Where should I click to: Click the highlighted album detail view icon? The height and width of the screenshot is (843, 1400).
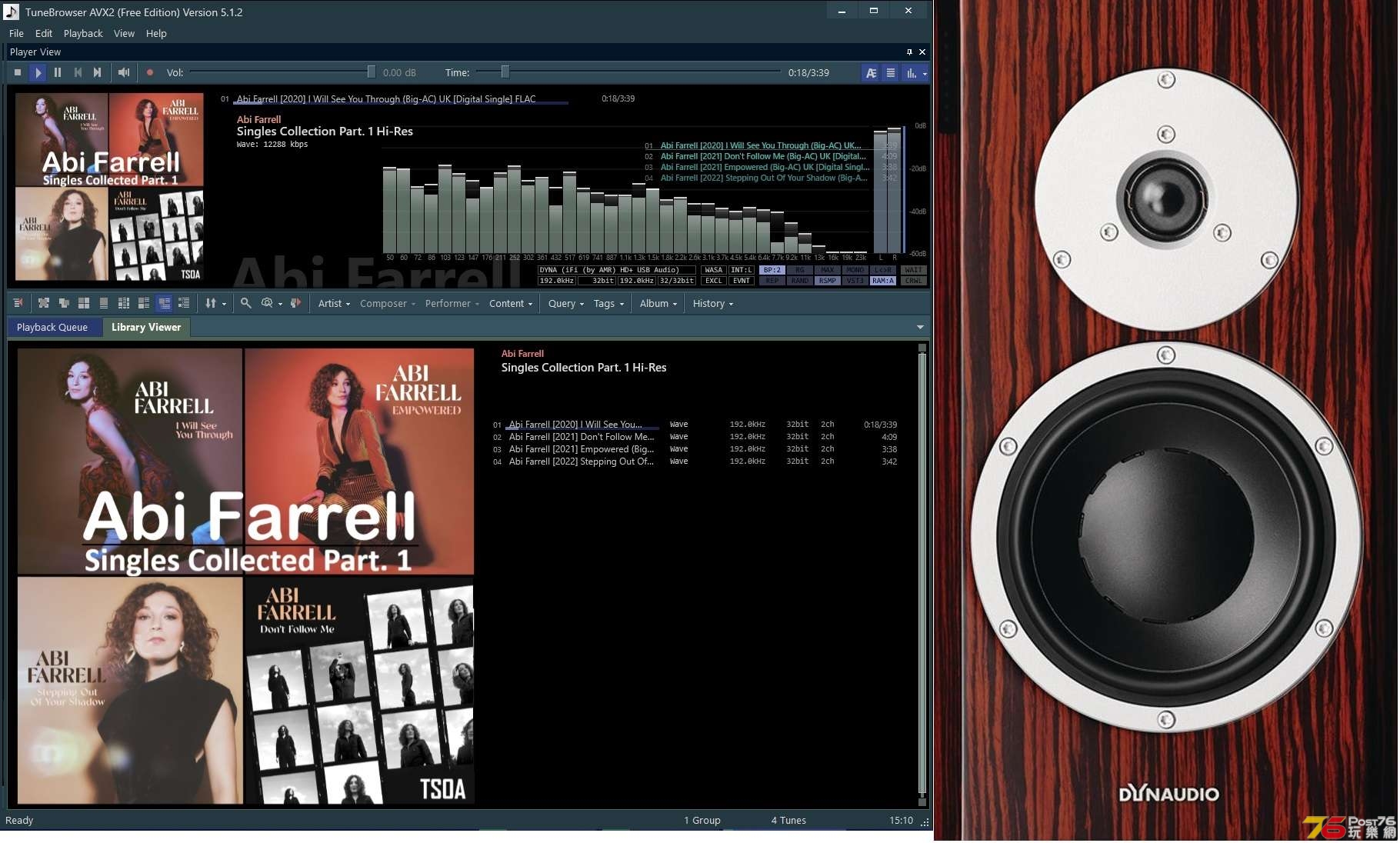tap(164, 303)
